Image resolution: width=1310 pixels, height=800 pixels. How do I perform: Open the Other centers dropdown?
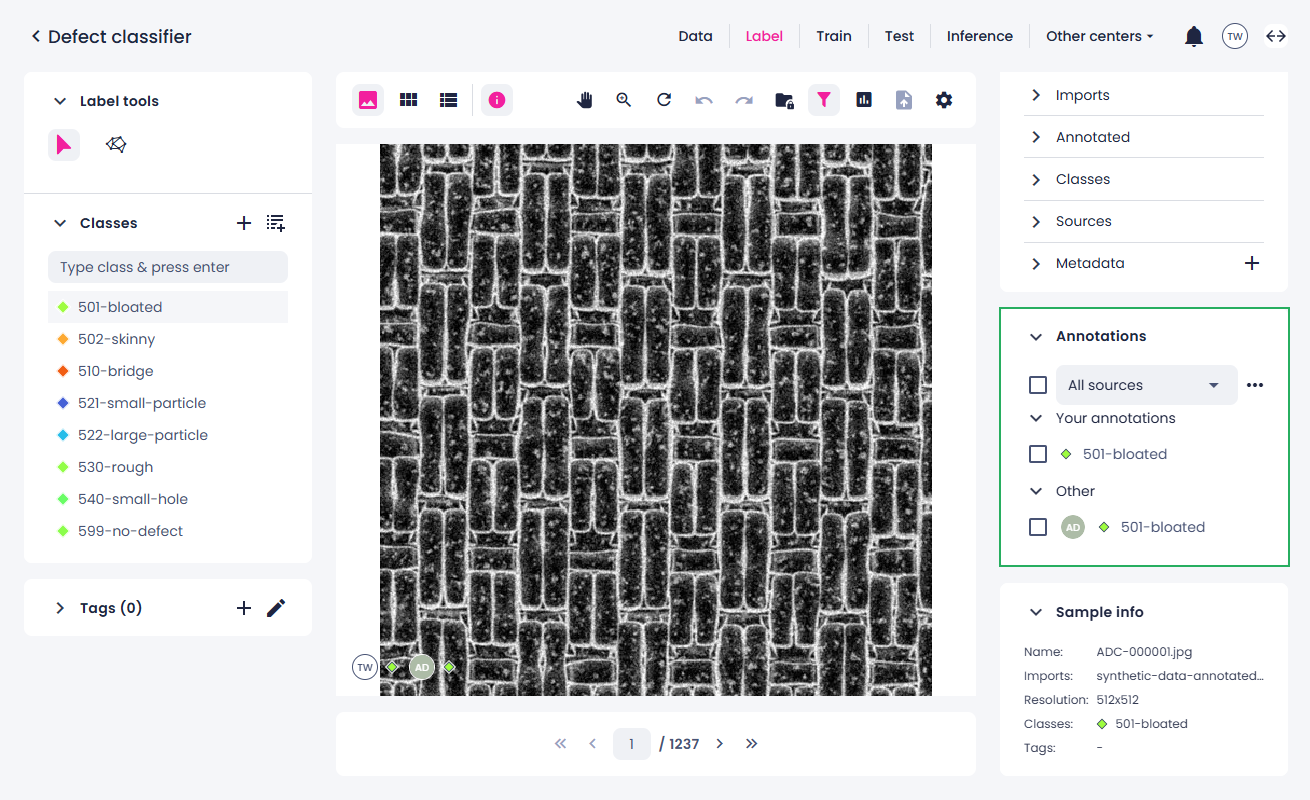[1099, 36]
